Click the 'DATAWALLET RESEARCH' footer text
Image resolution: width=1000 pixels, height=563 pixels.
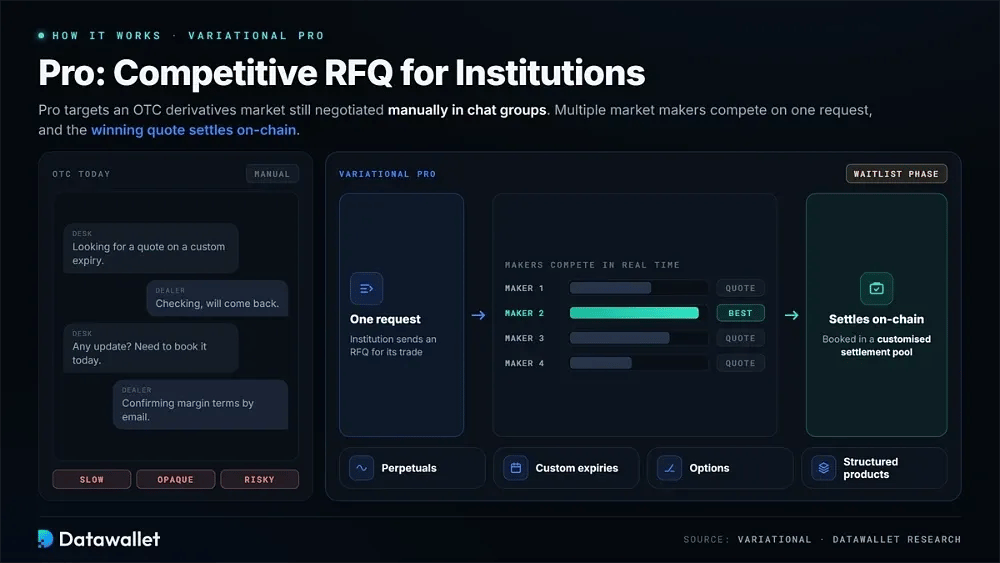pyautogui.click(x=897, y=539)
